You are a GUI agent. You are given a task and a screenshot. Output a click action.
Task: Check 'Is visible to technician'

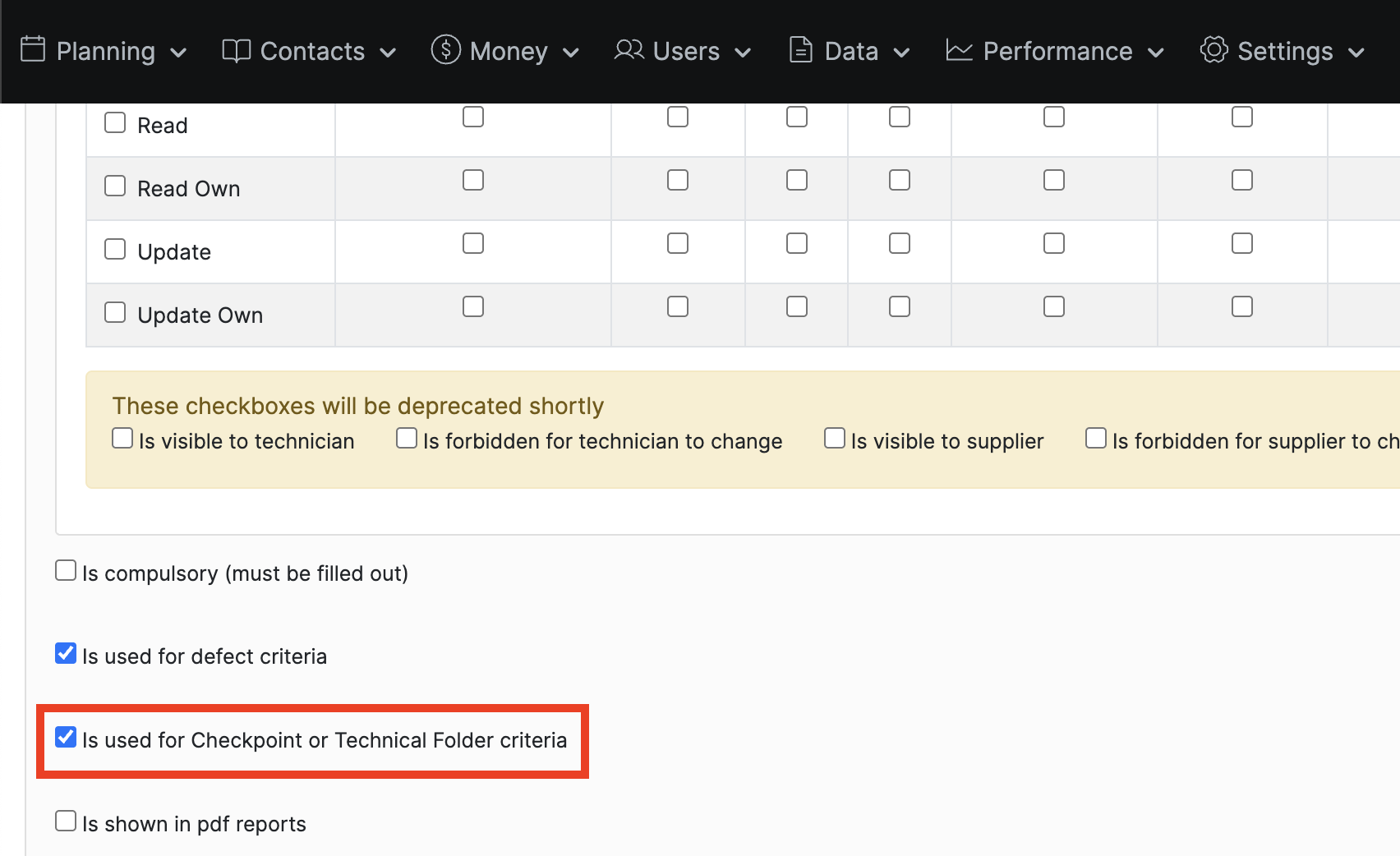tap(122, 438)
